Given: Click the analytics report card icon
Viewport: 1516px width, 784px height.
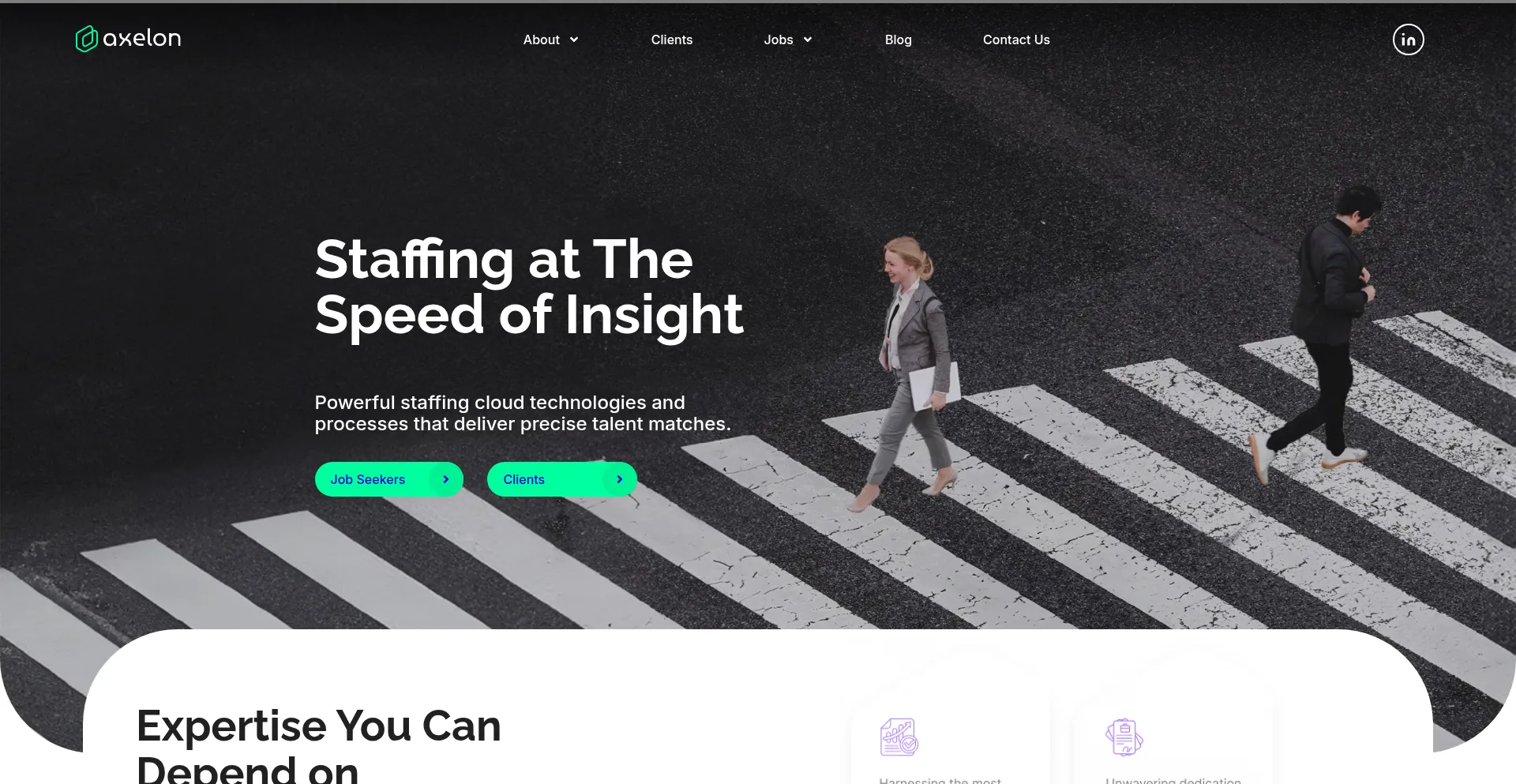Looking at the screenshot, I should tap(899, 737).
